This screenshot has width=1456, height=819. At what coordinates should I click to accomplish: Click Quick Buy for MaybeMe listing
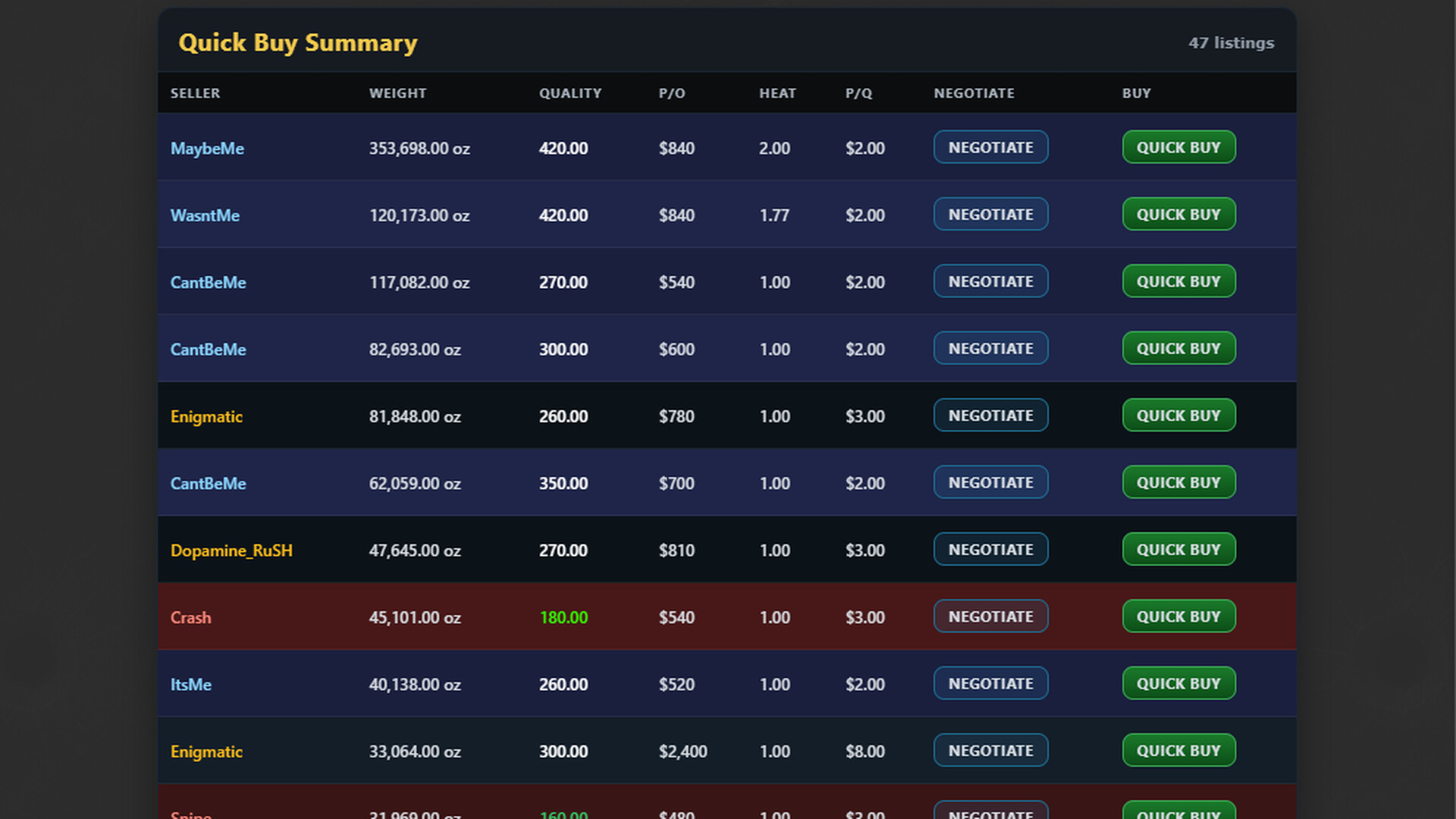click(1178, 147)
